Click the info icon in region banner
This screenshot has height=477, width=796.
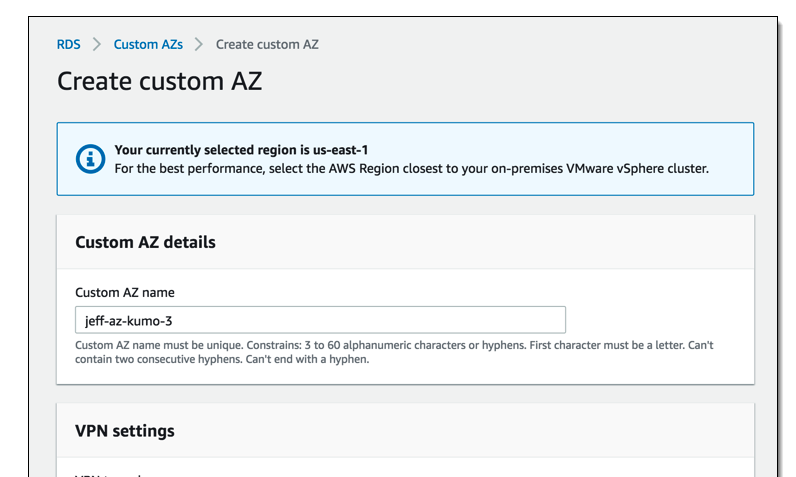[x=90, y=158]
